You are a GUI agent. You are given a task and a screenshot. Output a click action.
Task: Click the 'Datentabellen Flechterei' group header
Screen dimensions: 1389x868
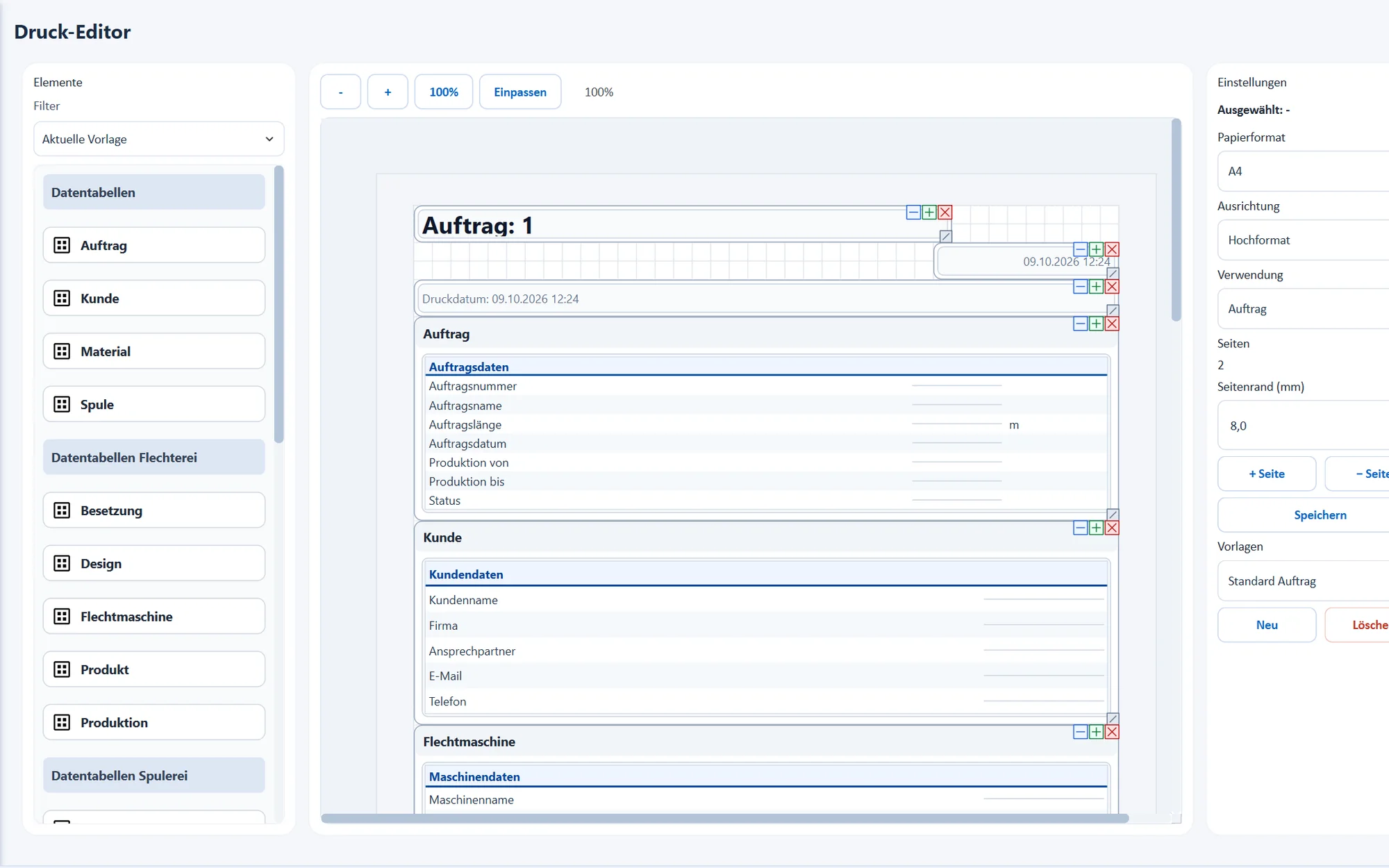point(153,457)
